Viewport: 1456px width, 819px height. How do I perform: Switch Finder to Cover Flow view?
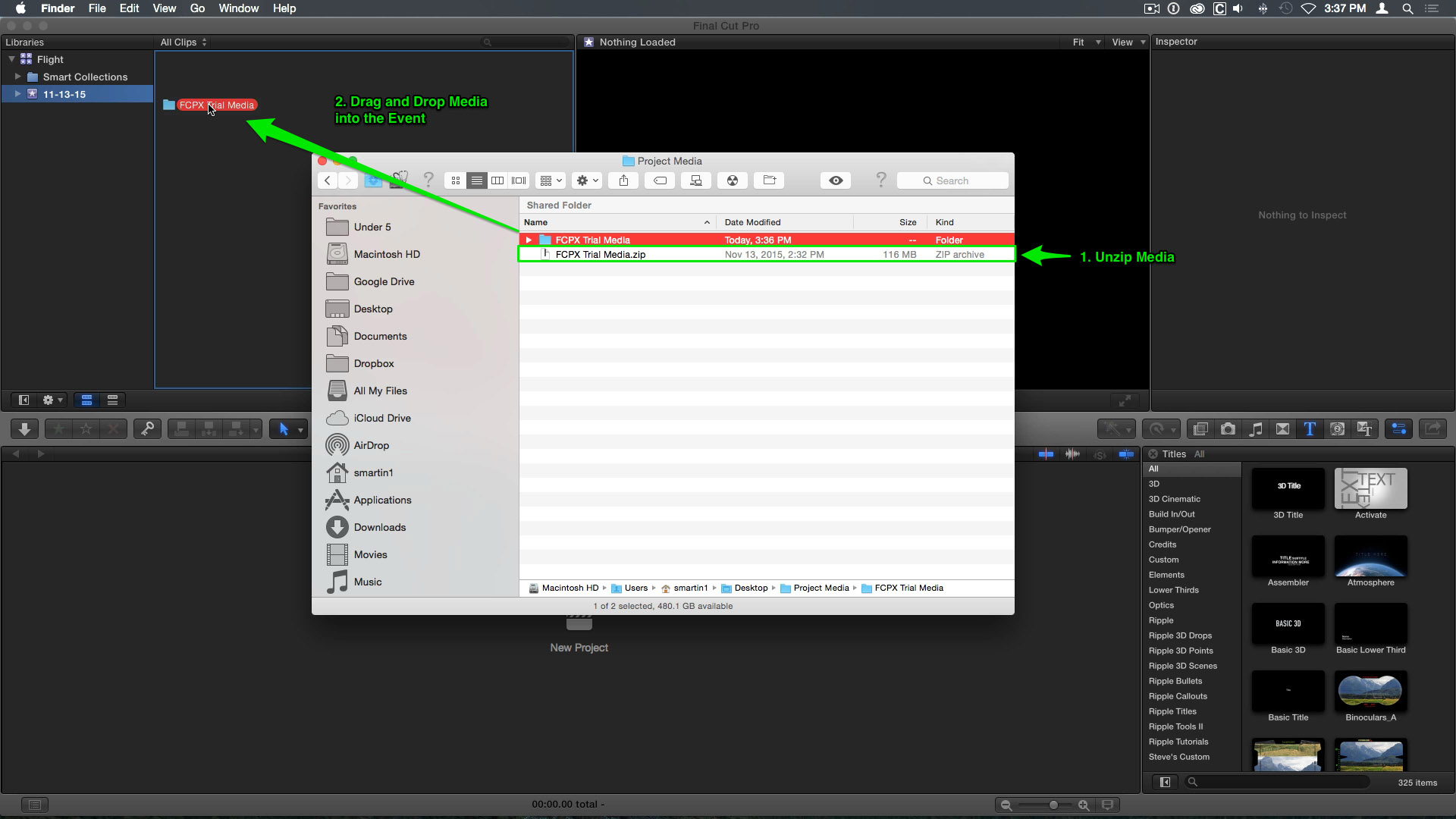pos(519,180)
